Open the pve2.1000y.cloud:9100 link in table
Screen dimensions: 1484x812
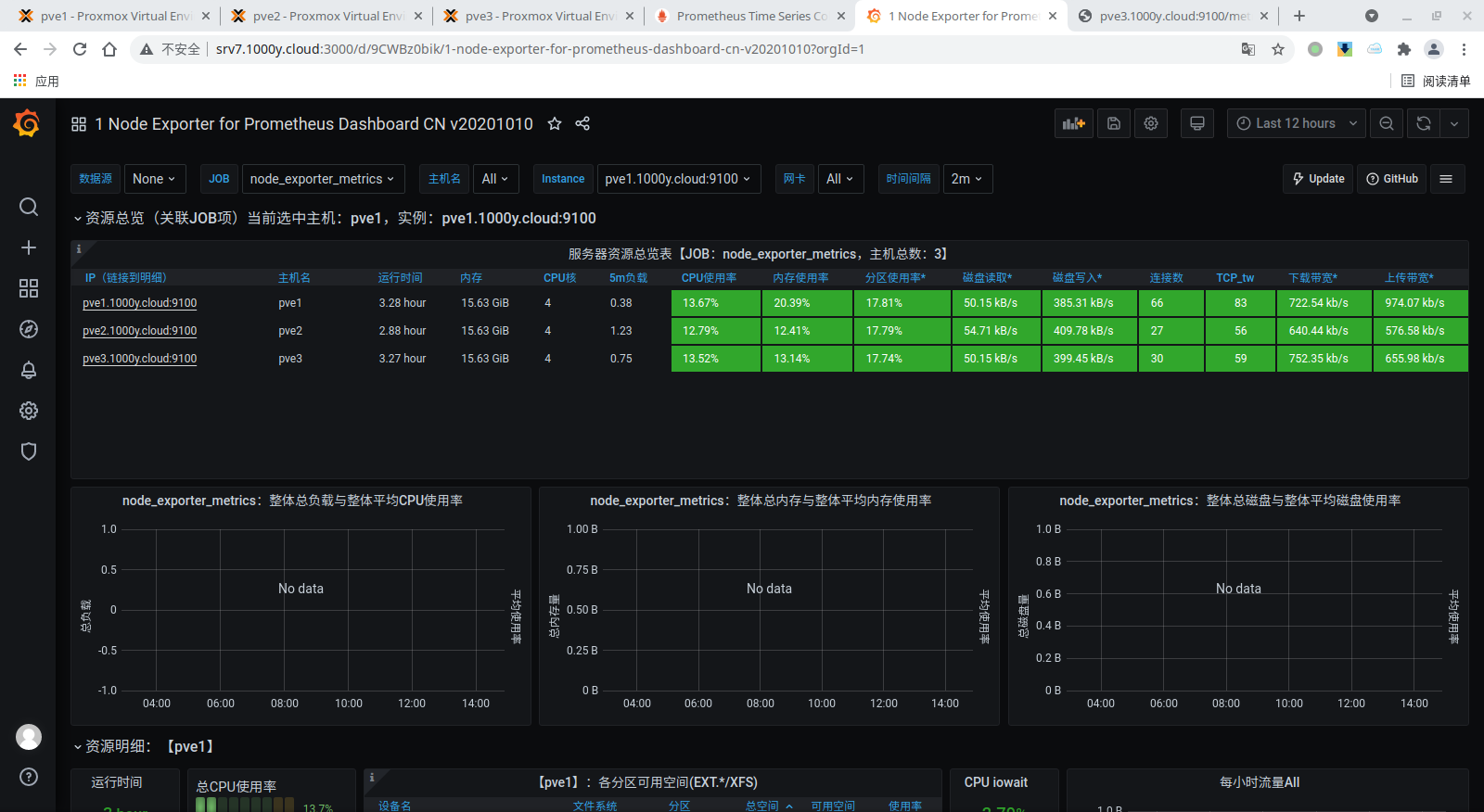(140, 331)
